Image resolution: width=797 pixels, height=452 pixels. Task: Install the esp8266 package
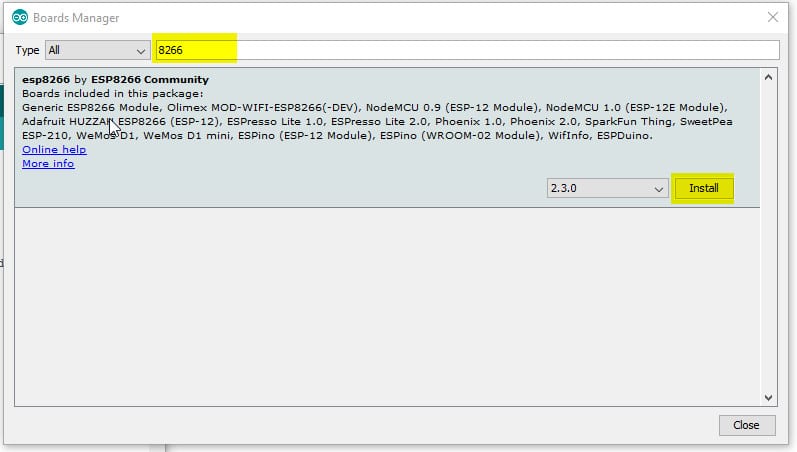[x=703, y=188]
